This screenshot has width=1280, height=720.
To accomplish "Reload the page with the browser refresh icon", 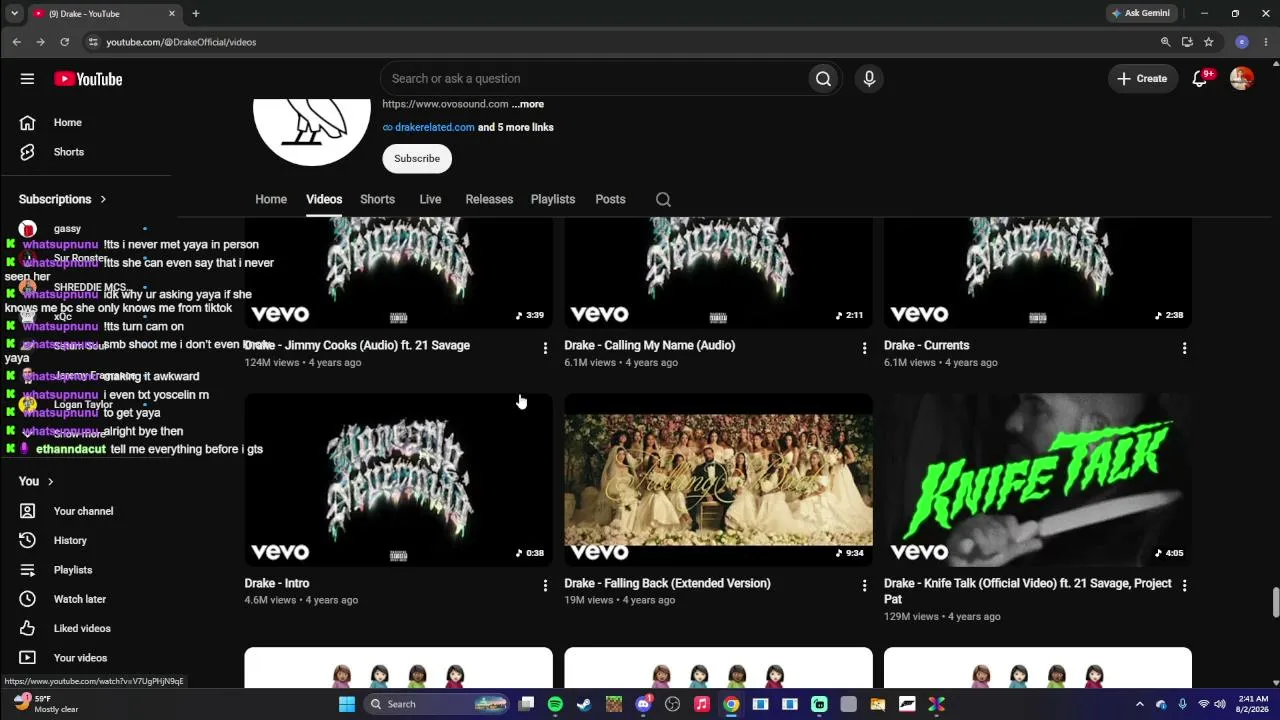I will pyautogui.click(x=64, y=42).
